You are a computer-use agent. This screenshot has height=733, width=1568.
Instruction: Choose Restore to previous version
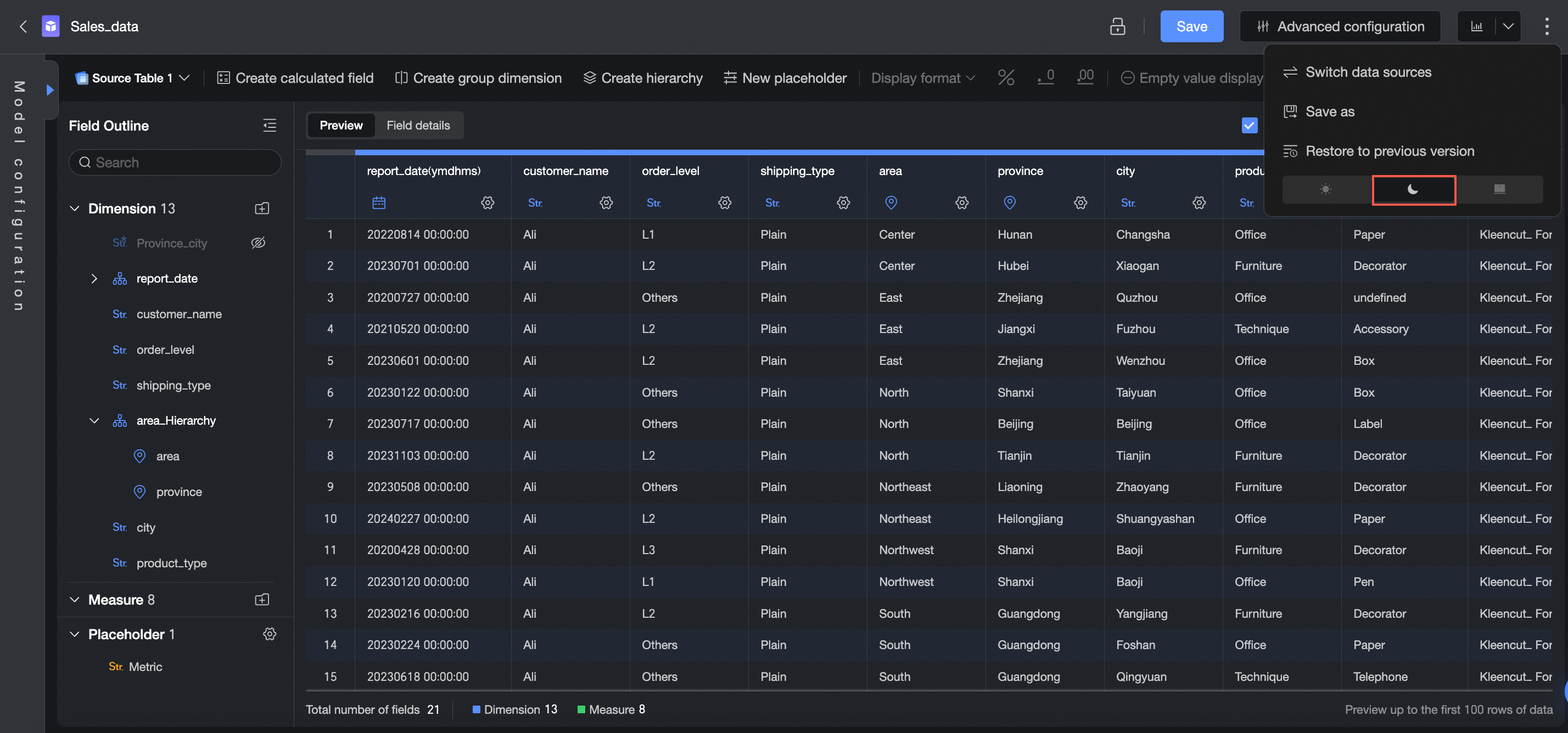[x=1389, y=151]
